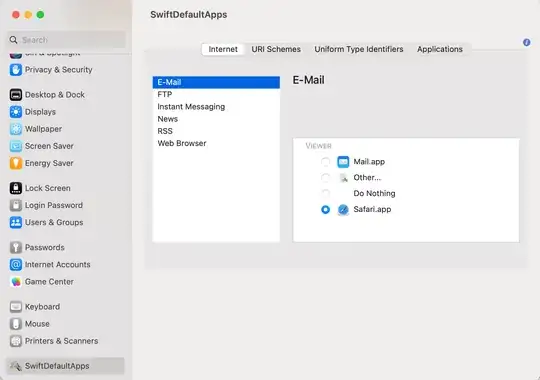Select the SwiftDefaultApps sidebar icon

[x=16, y=366]
